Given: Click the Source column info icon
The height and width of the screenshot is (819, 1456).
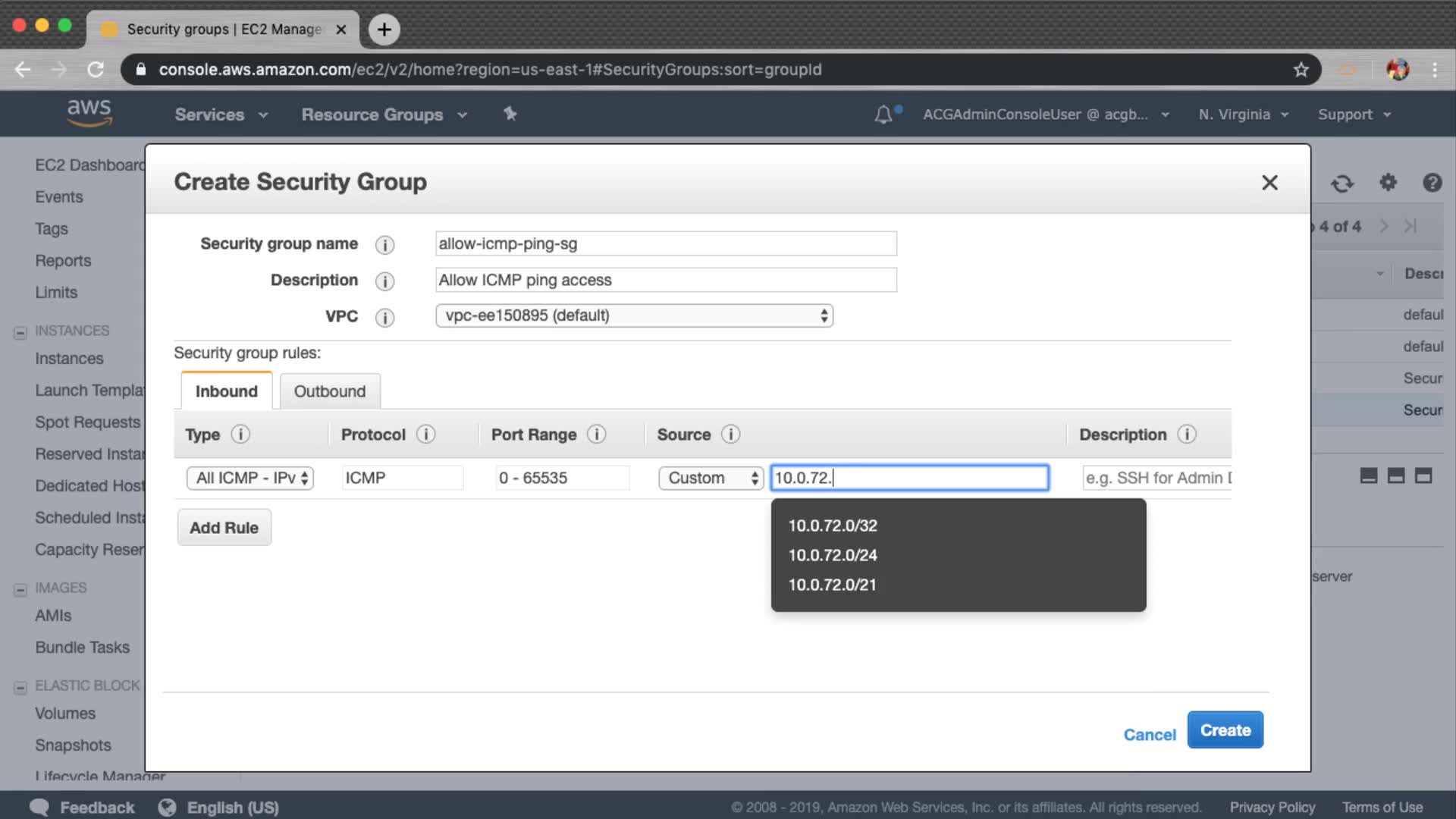Looking at the screenshot, I should (730, 434).
